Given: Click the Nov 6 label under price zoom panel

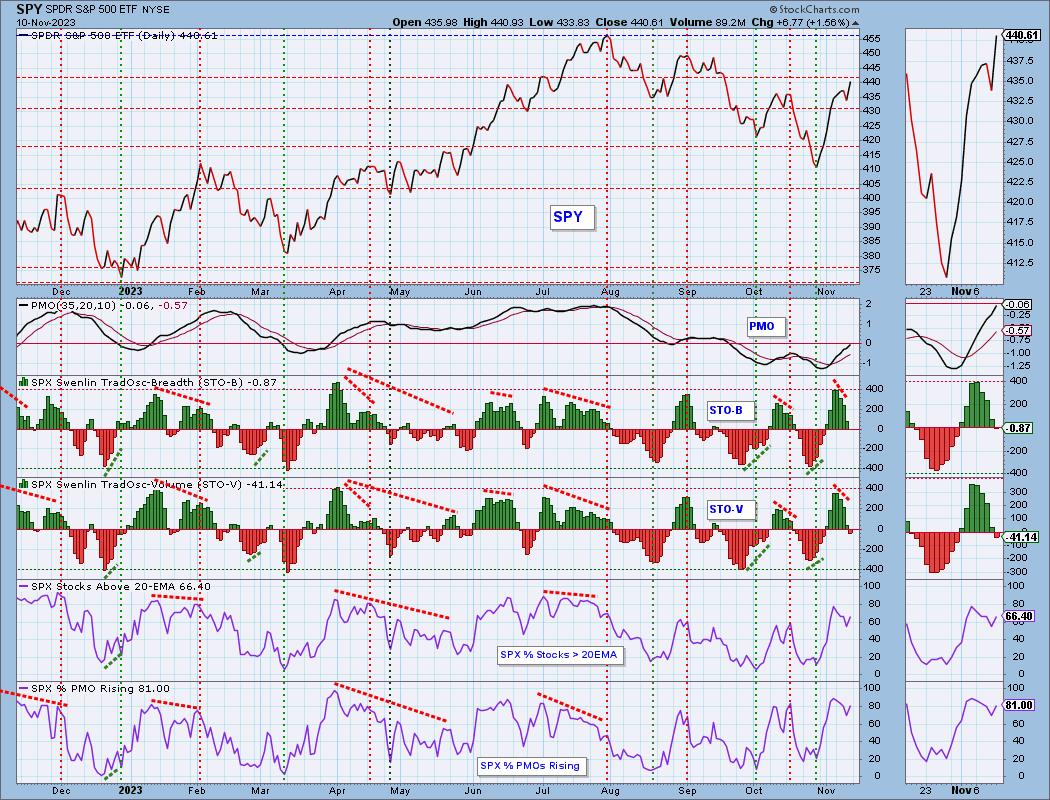Looking at the screenshot, I should pyautogui.click(x=965, y=291).
